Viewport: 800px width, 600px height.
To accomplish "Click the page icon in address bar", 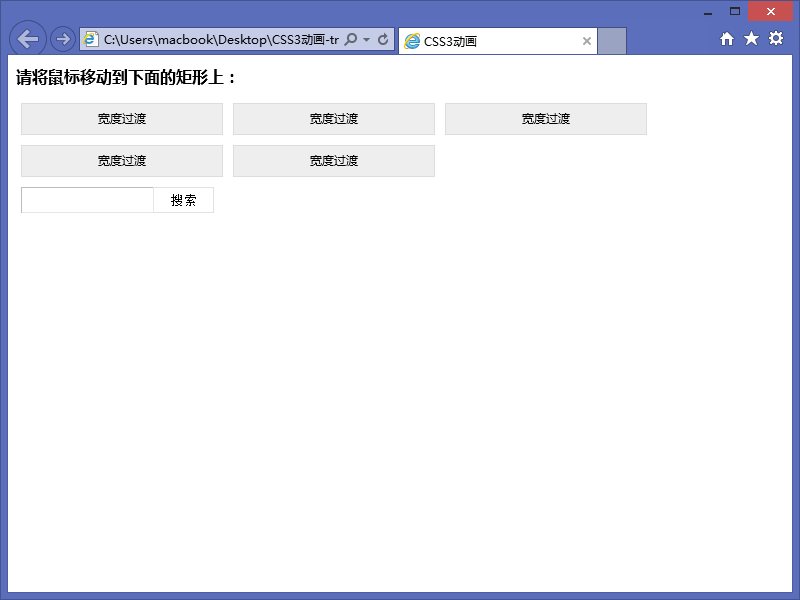I will pyautogui.click(x=91, y=39).
